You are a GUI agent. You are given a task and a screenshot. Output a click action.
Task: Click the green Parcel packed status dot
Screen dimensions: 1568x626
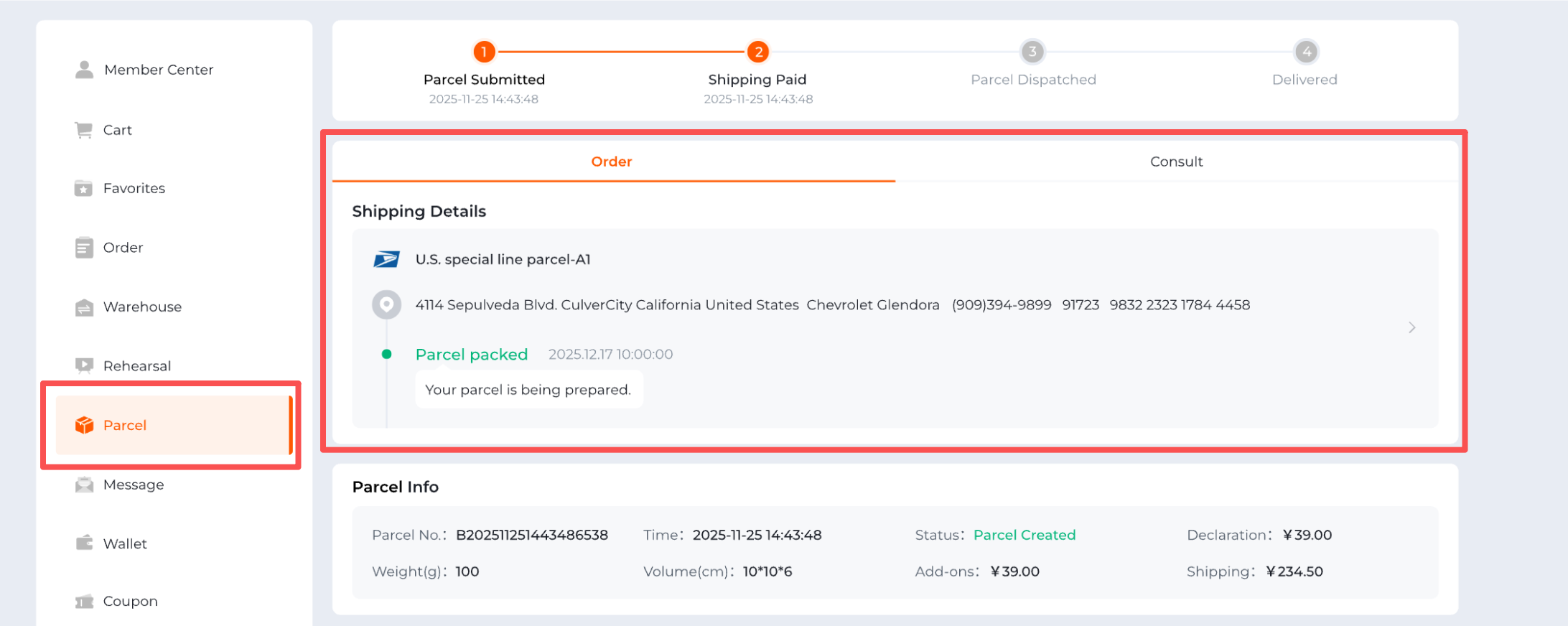386,354
